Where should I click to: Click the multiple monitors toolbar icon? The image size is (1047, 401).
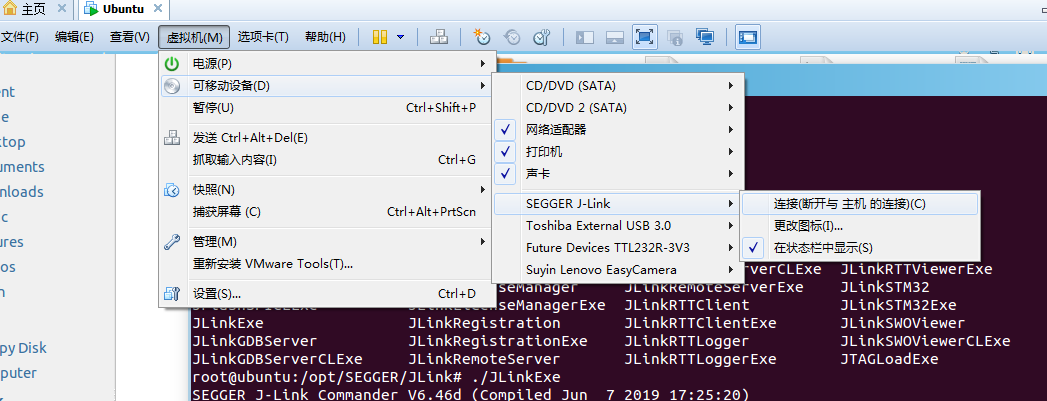(x=704, y=37)
